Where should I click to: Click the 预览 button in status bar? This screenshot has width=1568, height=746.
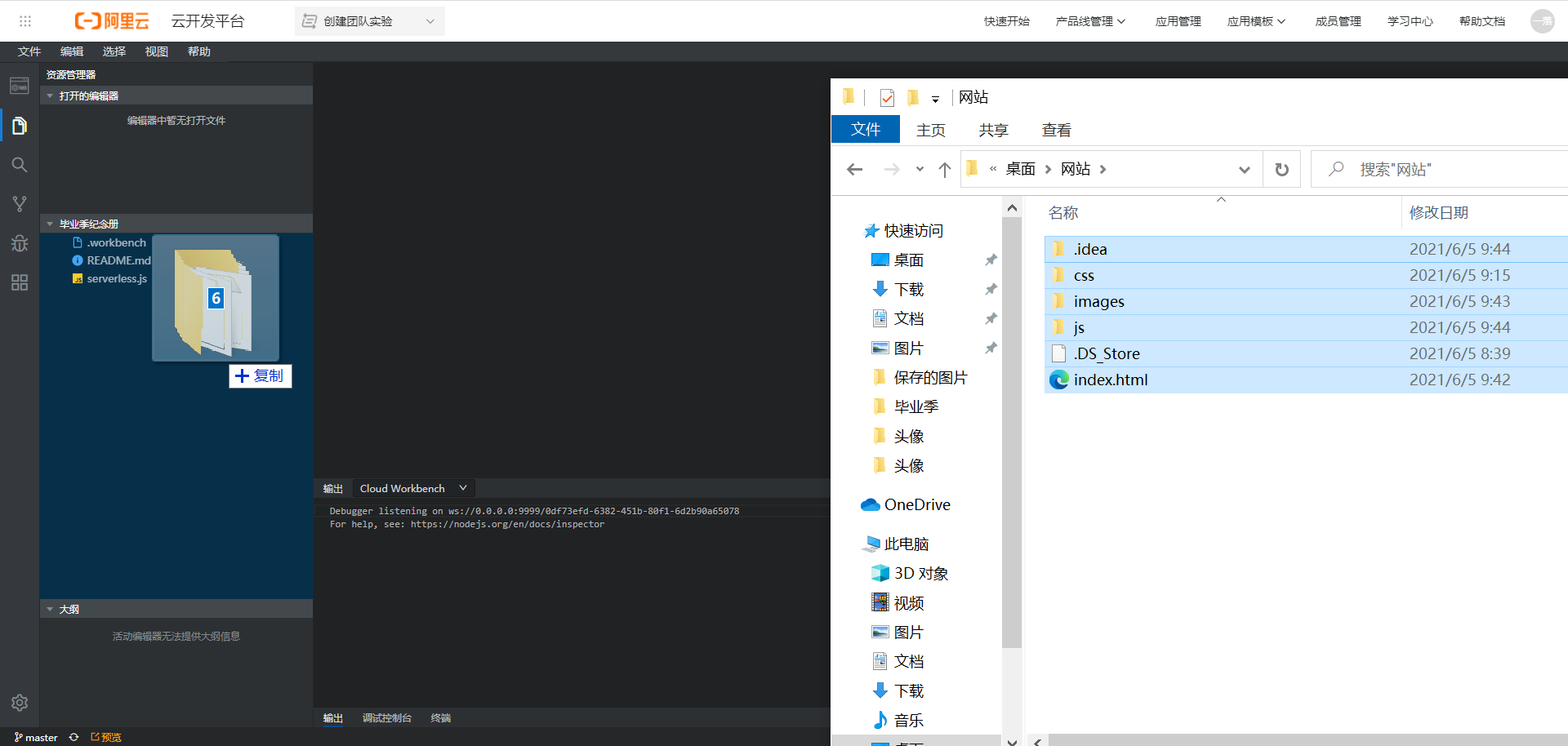pyautogui.click(x=106, y=737)
